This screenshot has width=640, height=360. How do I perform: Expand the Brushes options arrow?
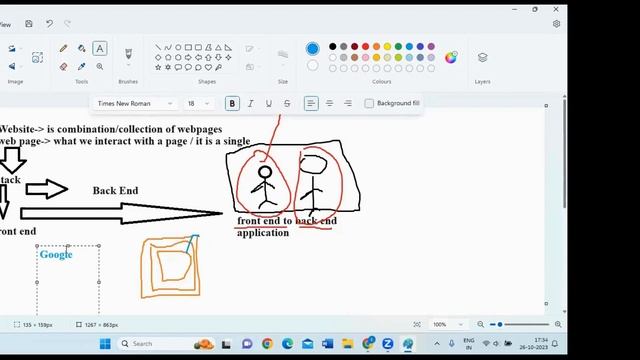128,65
